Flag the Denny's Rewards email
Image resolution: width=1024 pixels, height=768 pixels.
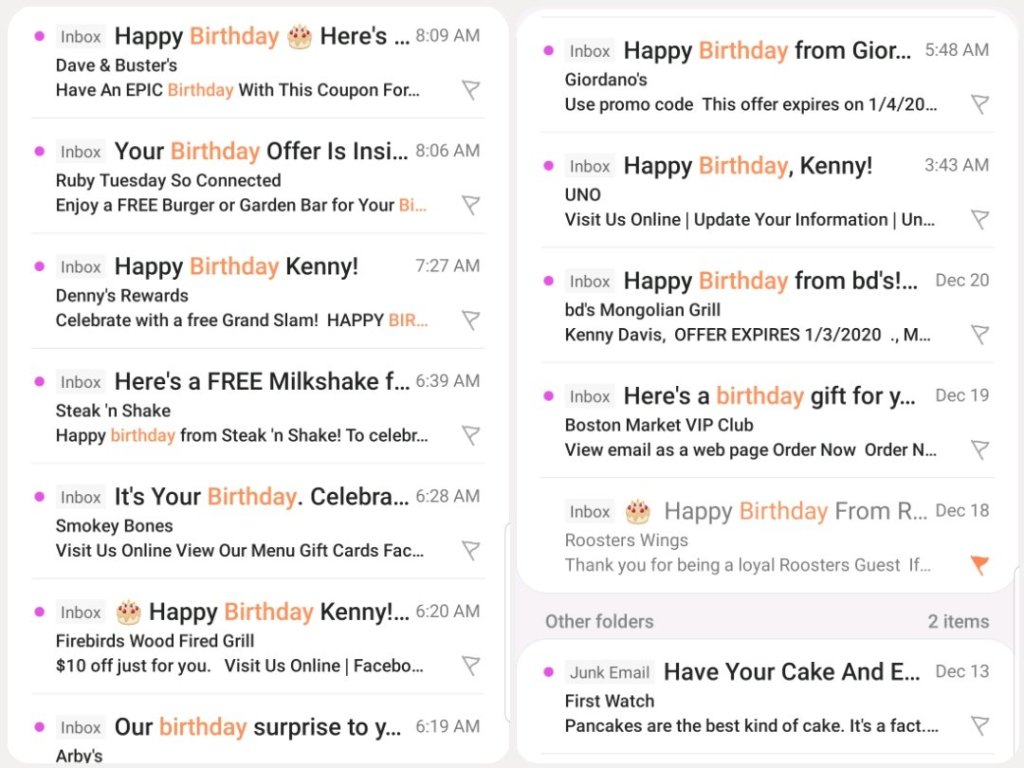(470, 320)
